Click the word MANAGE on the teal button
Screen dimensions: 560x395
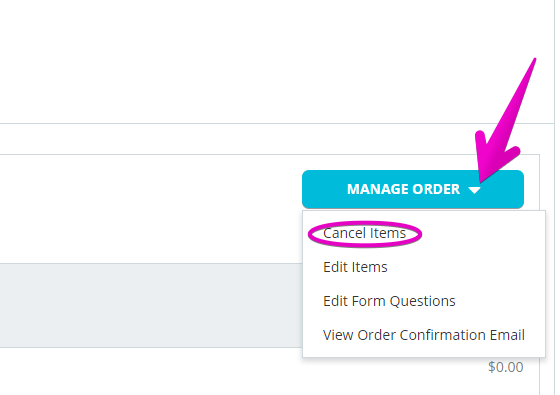coord(377,189)
